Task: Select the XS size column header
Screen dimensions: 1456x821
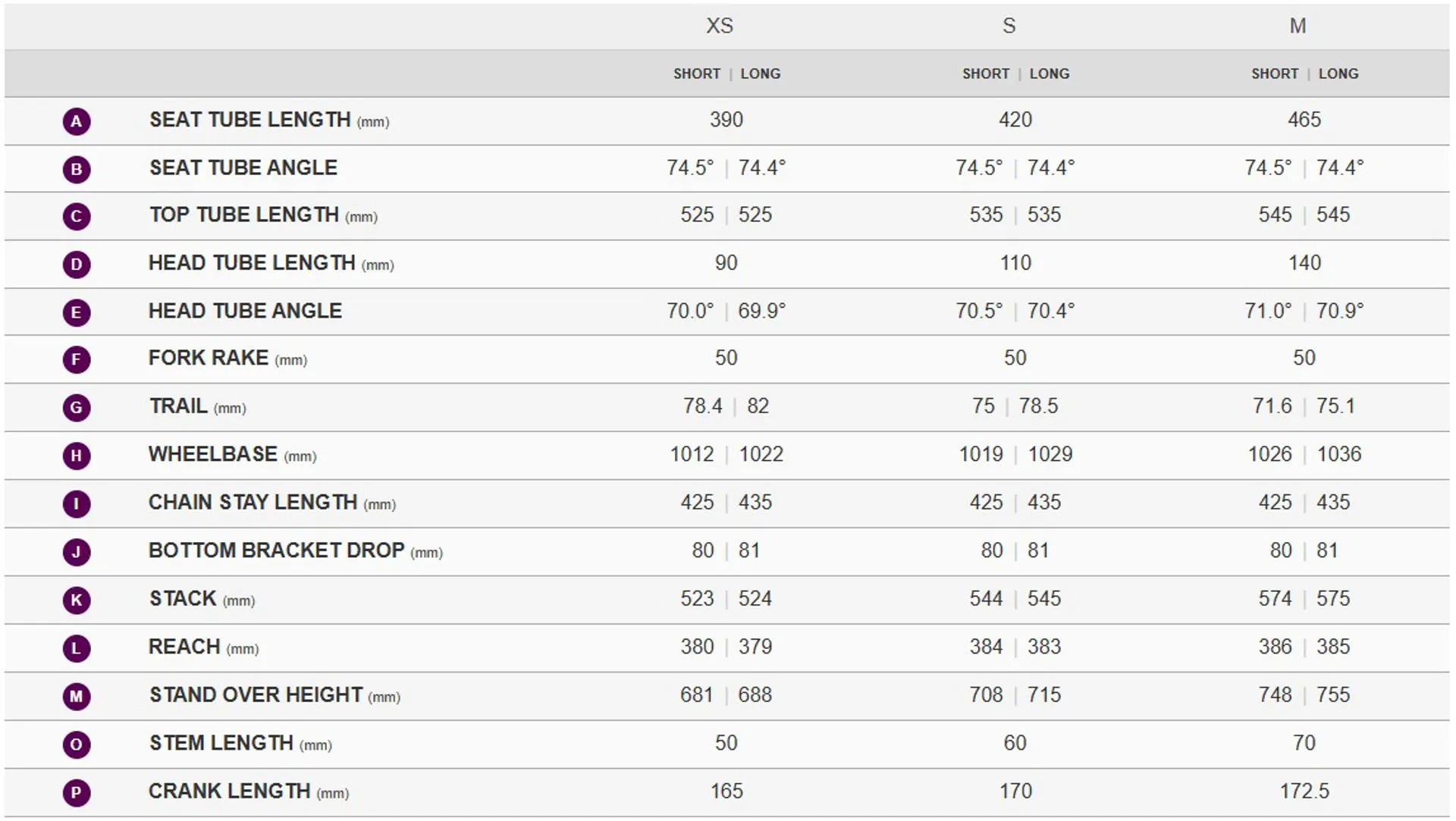Action: coord(720,27)
